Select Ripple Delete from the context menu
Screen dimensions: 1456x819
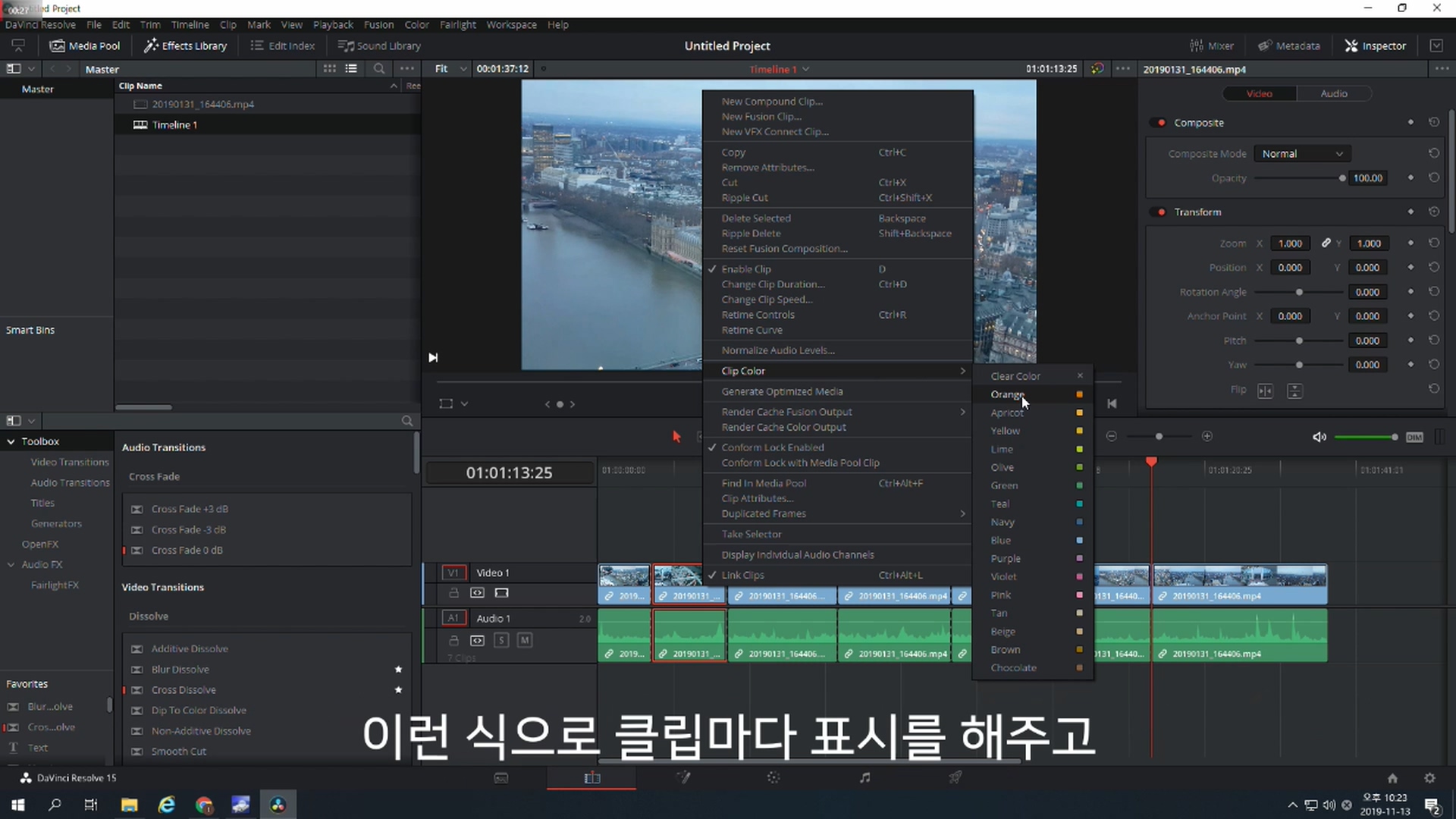click(751, 234)
